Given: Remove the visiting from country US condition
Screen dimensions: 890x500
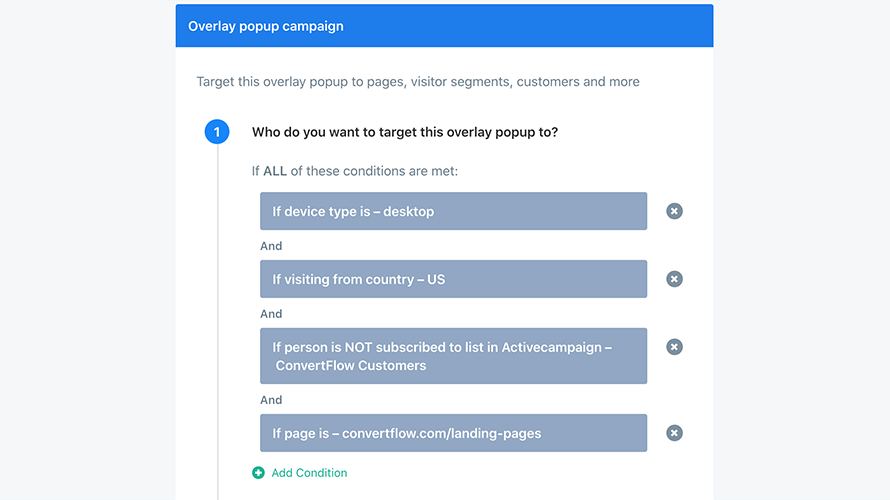Looking at the screenshot, I should pos(674,279).
